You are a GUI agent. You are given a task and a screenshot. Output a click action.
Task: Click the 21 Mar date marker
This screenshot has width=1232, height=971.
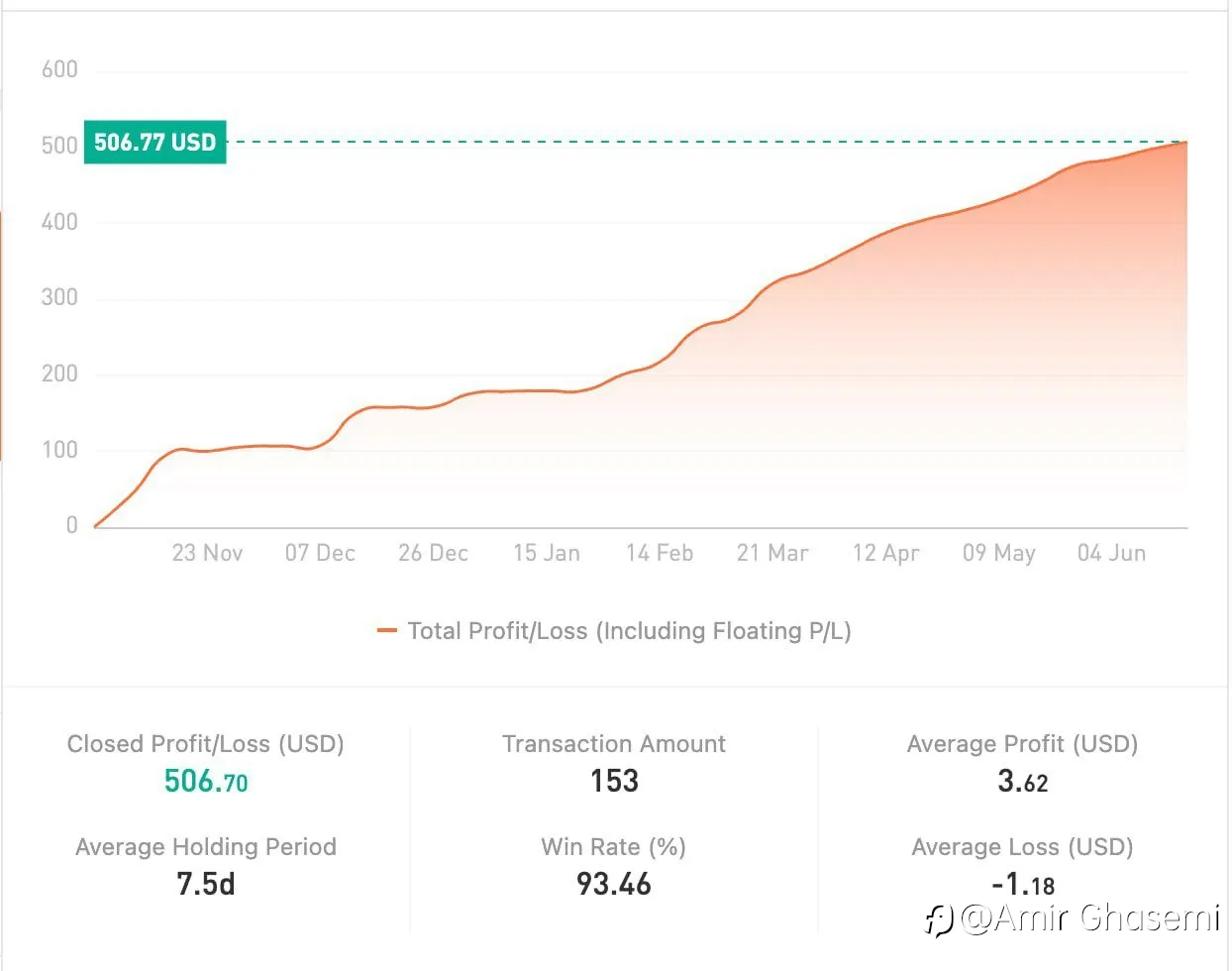pos(772,553)
